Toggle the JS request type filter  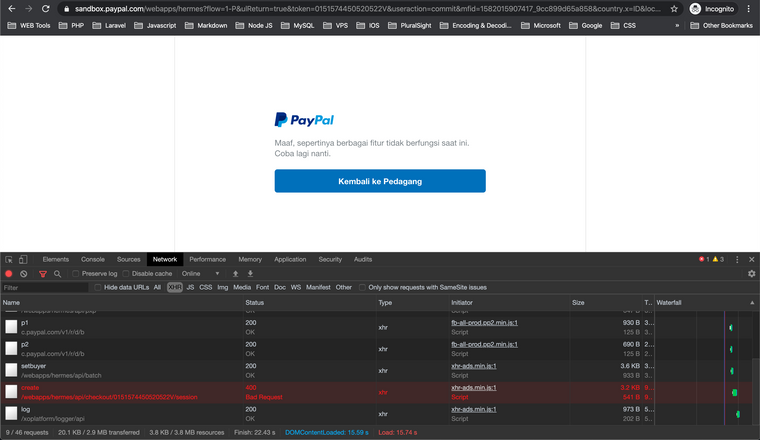(x=190, y=287)
